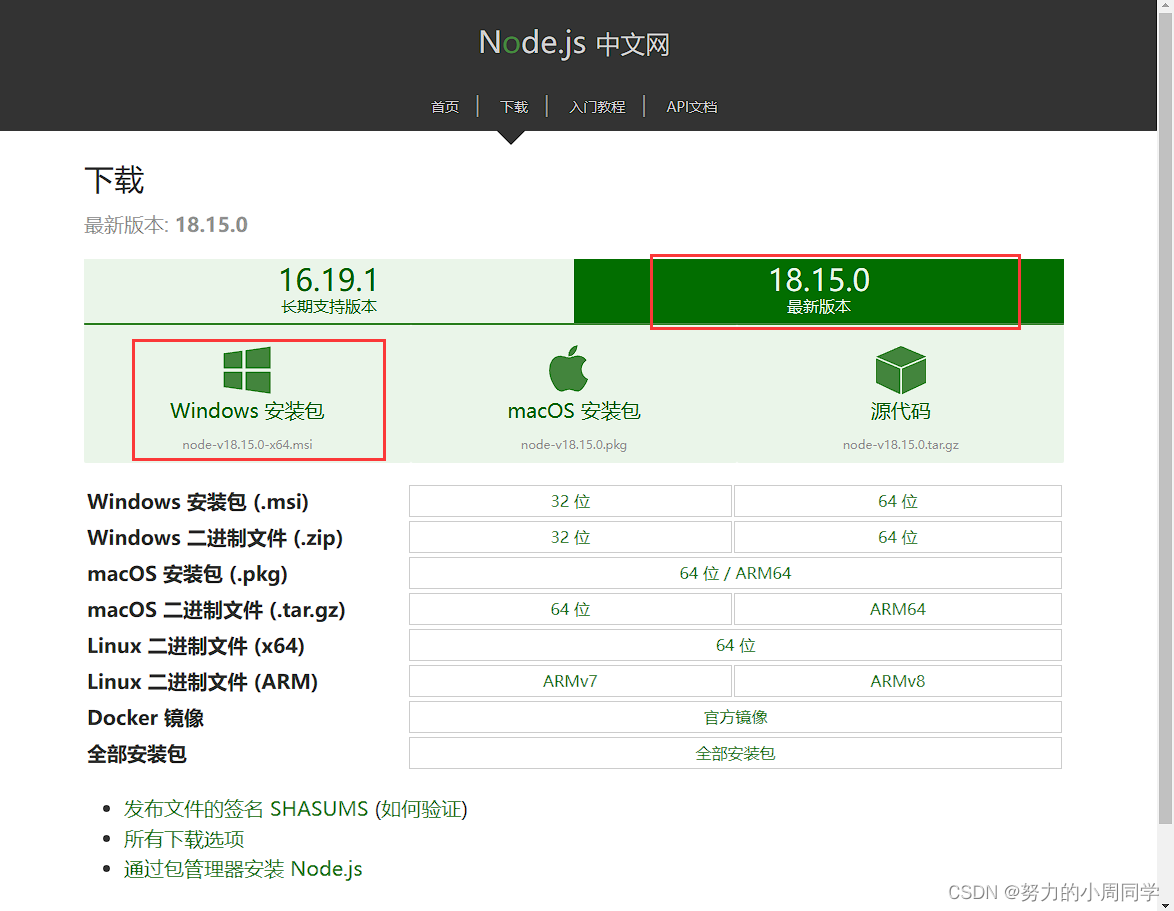The height and width of the screenshot is (911, 1174).
Task: Open 发布文件的签名 SHASUMS link
Action: (x=246, y=808)
